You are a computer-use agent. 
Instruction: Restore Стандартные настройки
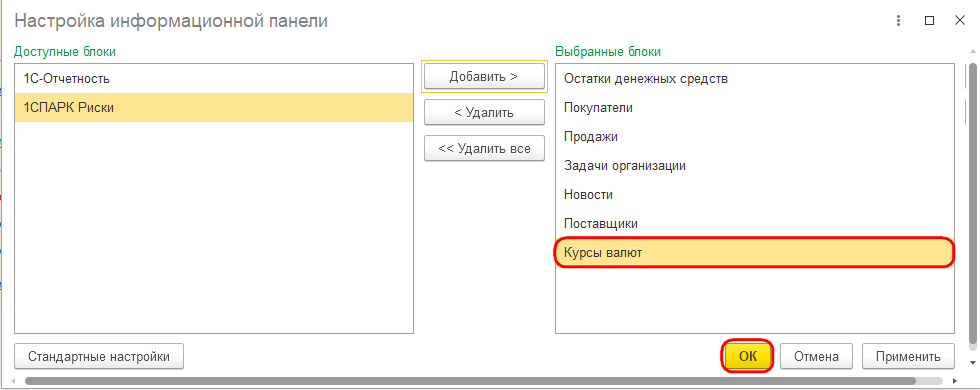pyautogui.click(x=99, y=357)
